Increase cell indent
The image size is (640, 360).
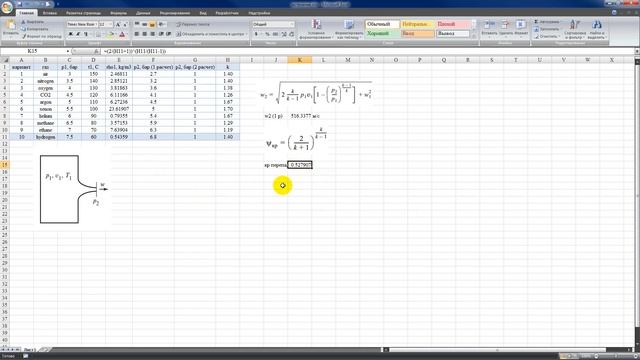click(x=168, y=34)
